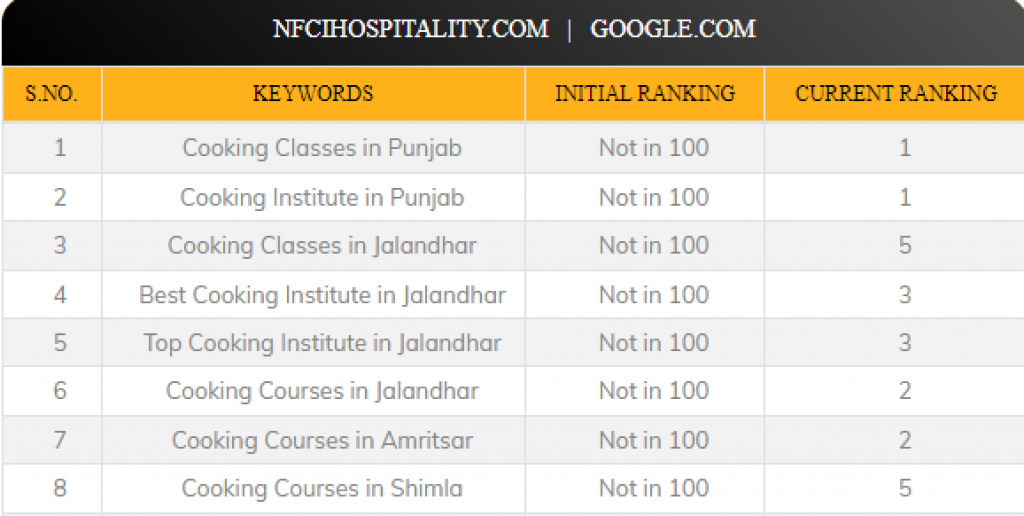
Task: Click the INITIAL RANKING column header
Action: pos(645,93)
